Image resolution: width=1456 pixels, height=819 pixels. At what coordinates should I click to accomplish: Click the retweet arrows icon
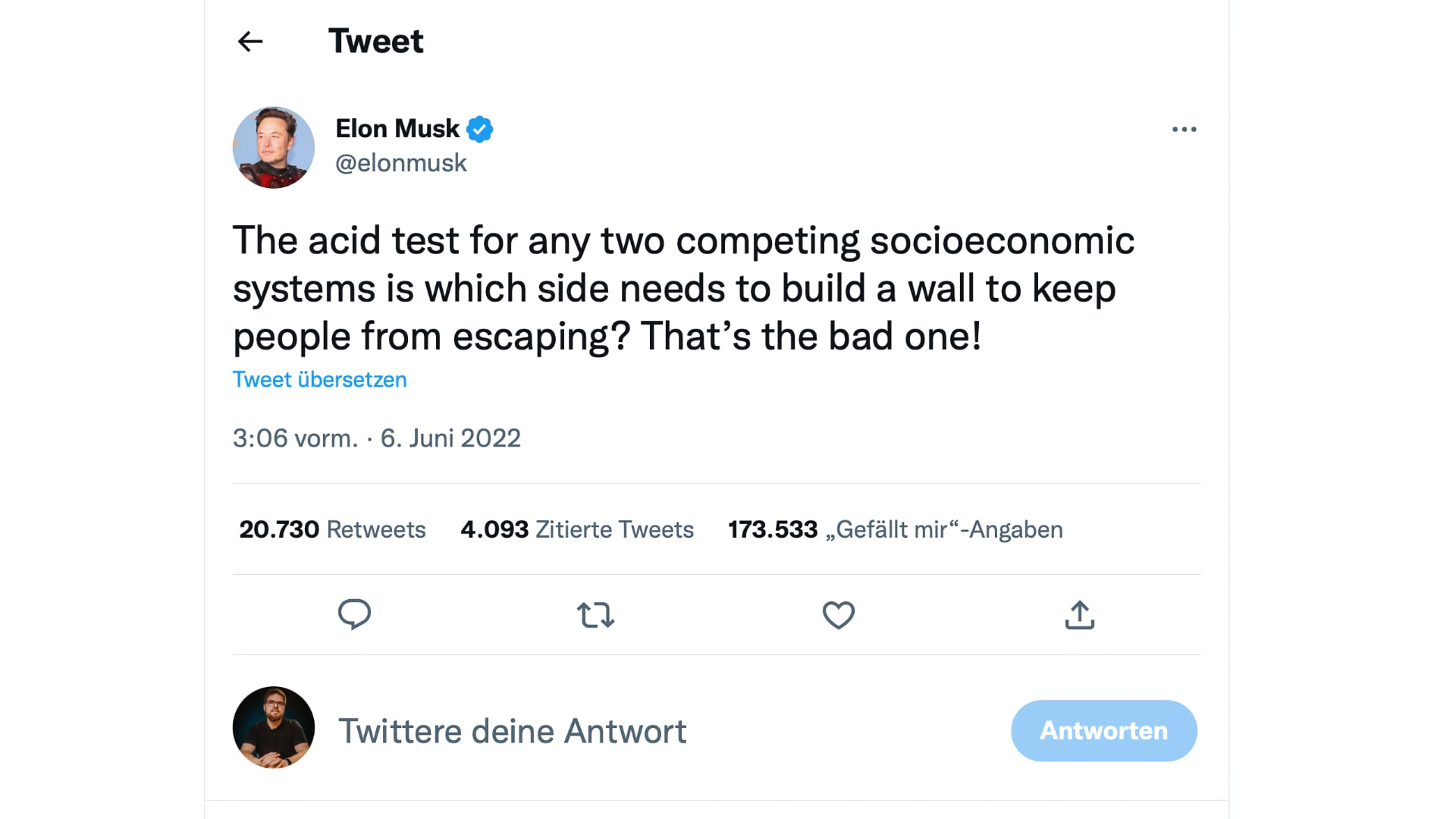click(595, 615)
